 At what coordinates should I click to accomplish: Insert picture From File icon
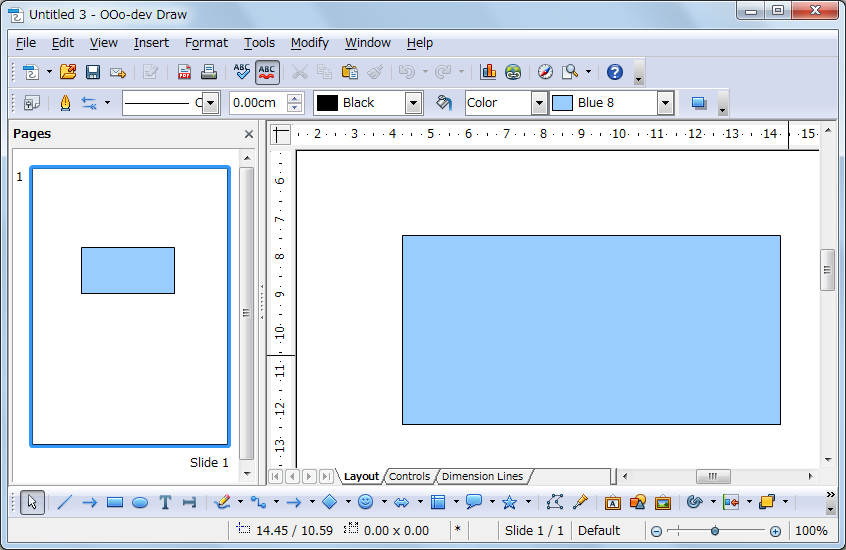pos(663,503)
